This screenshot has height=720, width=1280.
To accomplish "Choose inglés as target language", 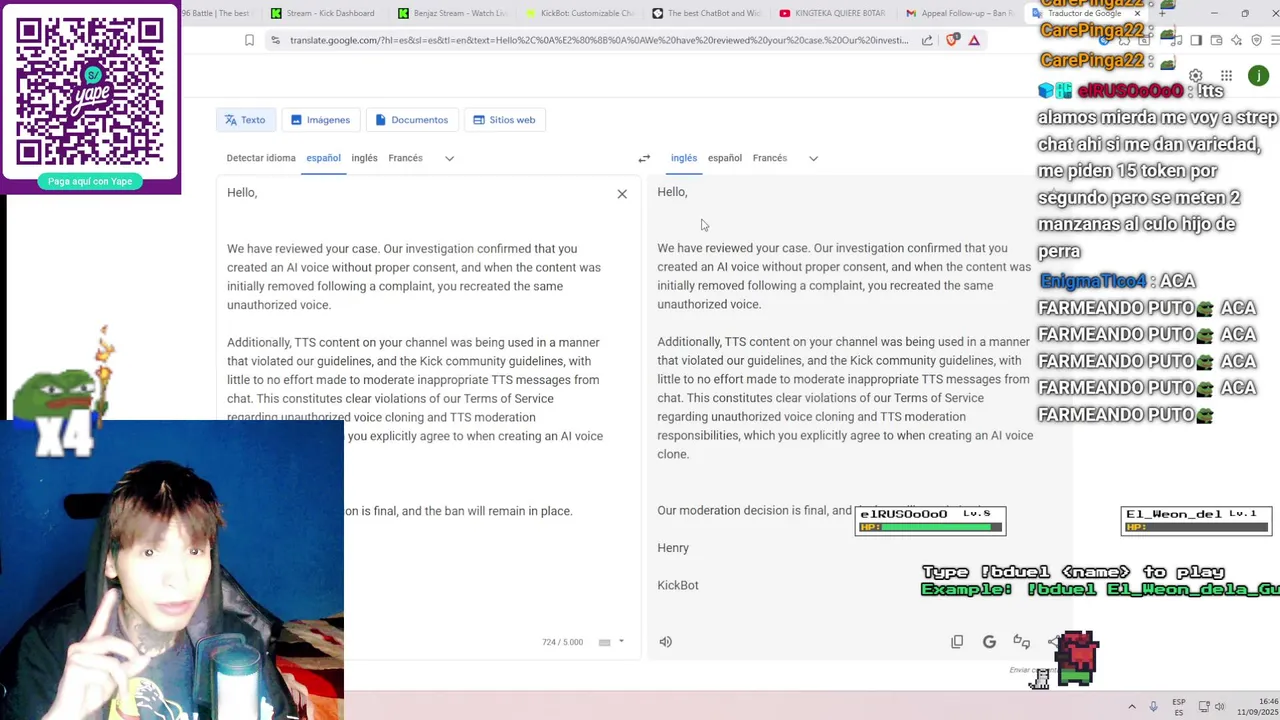I will click(684, 158).
